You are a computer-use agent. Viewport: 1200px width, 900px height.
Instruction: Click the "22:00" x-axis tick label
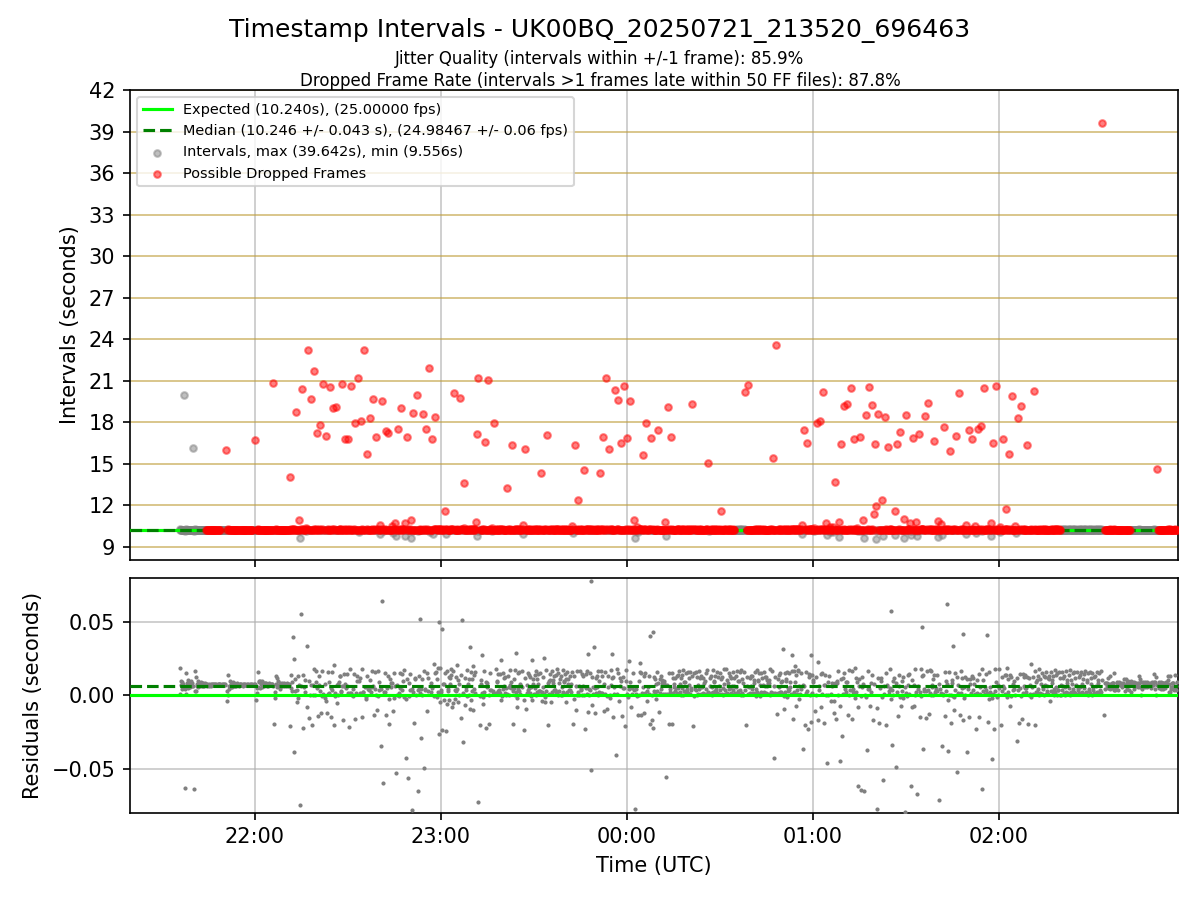[x=255, y=837]
